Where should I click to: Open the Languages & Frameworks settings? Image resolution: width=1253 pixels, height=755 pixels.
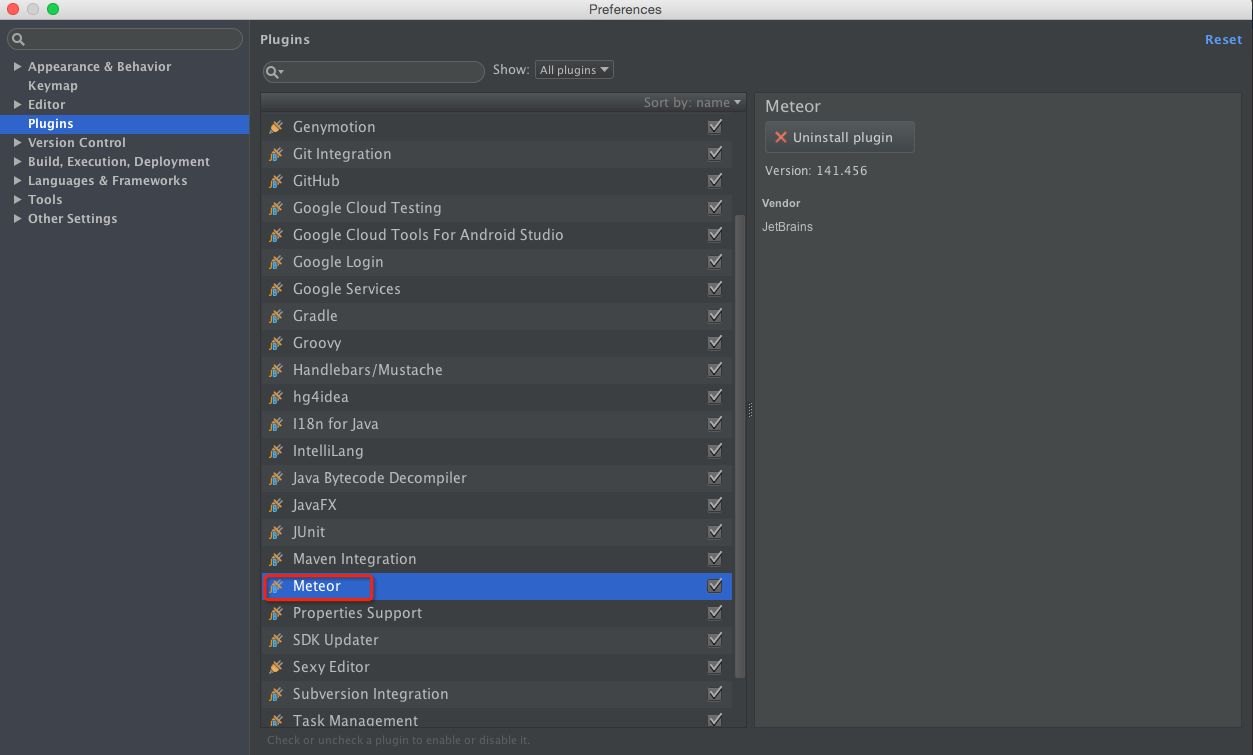pos(107,181)
